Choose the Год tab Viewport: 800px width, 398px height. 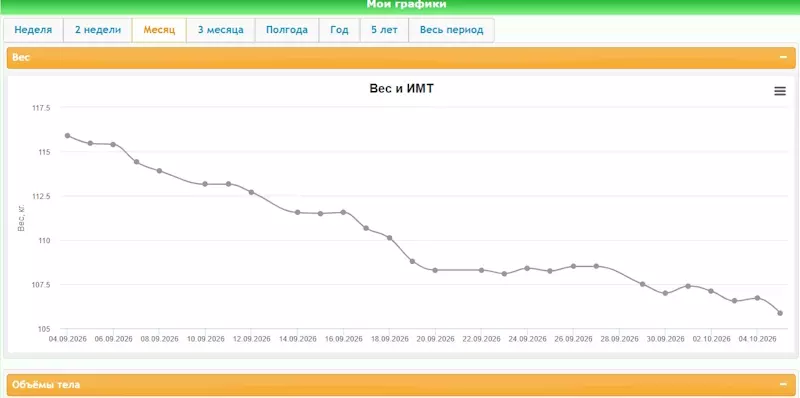pyautogui.click(x=339, y=30)
